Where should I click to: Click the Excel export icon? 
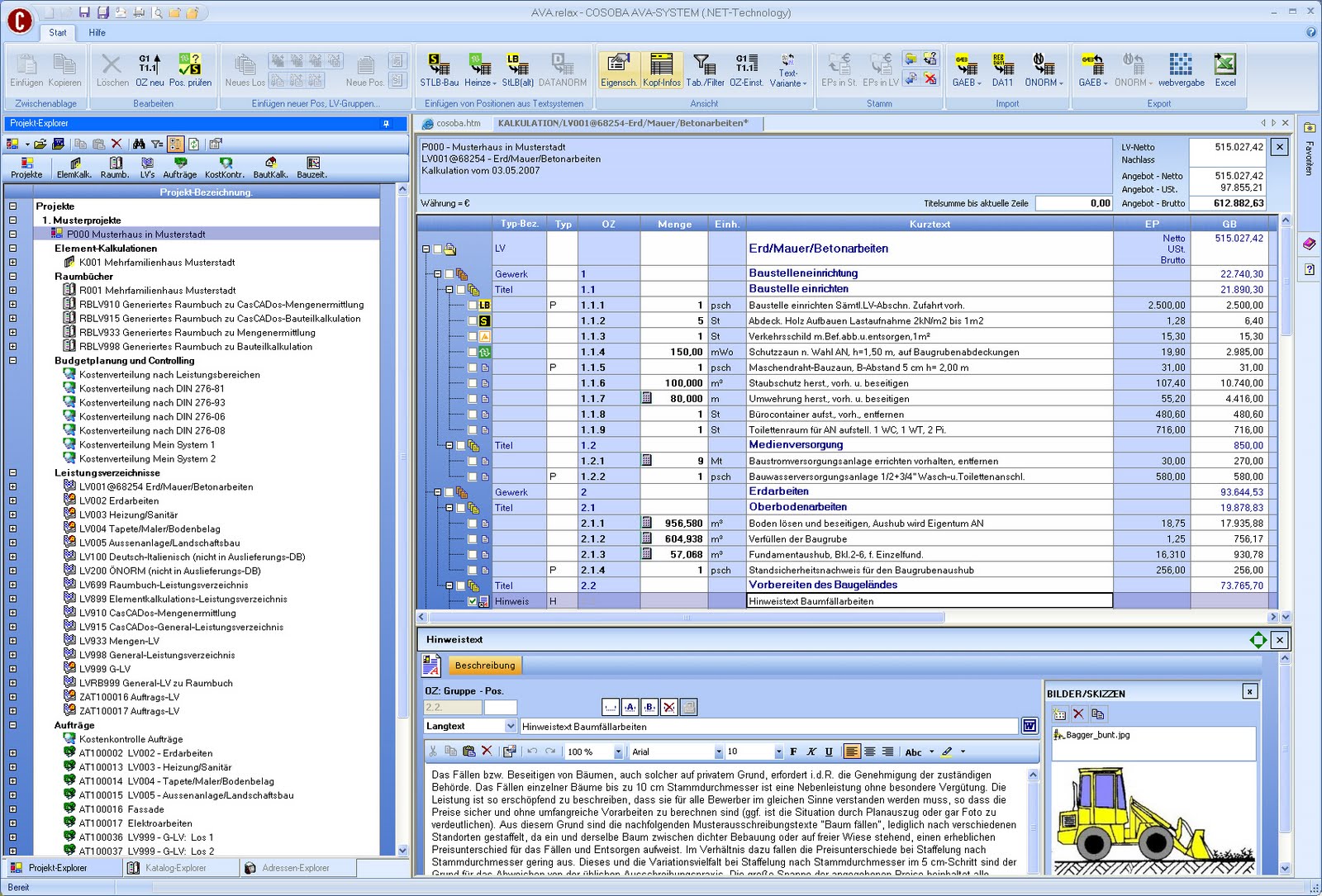pyautogui.click(x=1225, y=69)
